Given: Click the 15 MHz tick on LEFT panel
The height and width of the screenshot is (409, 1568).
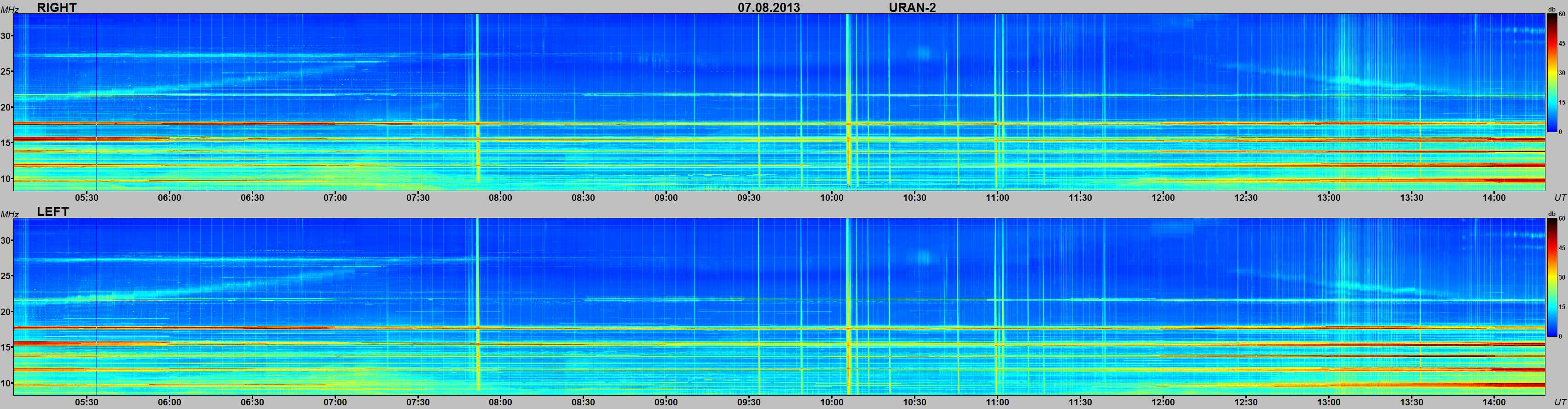Looking at the screenshot, I should 6,347.
